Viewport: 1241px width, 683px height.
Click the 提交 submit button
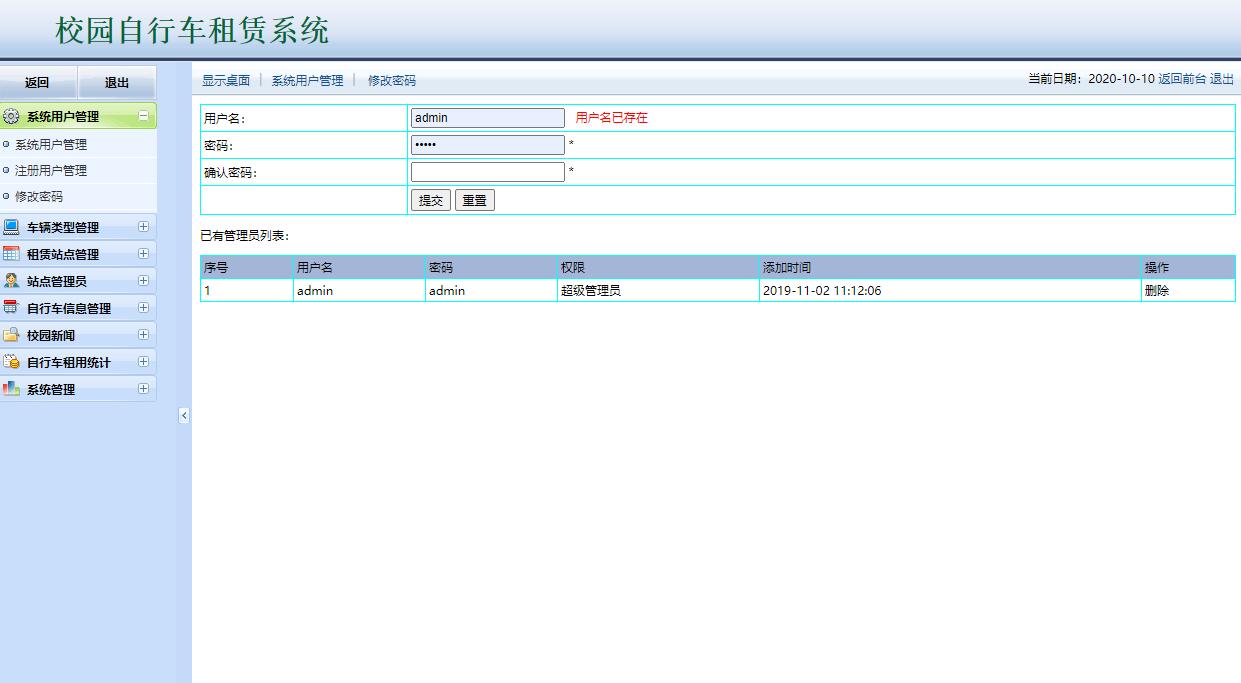coord(430,199)
